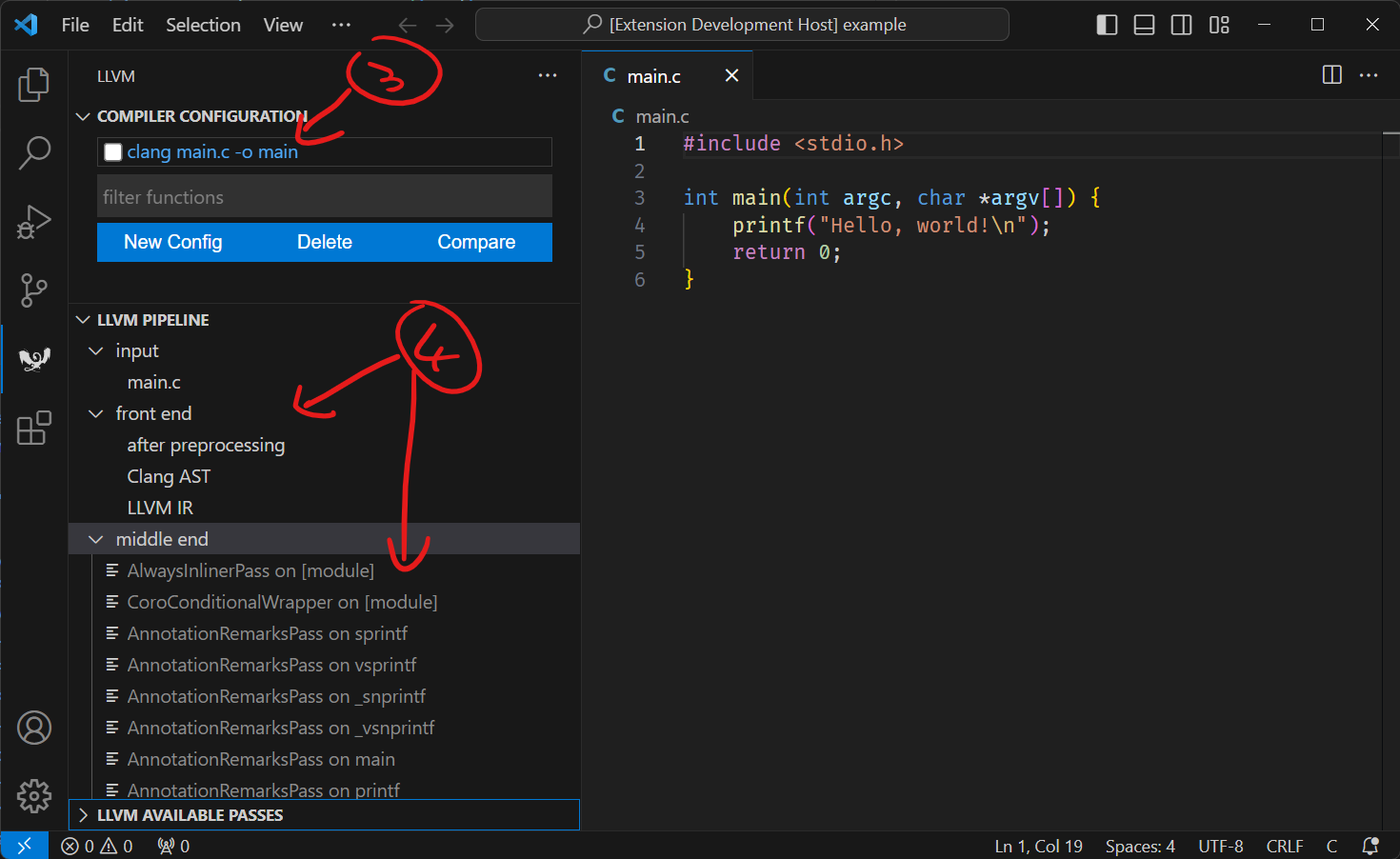Click Spaces: 4 indentation setting
The height and width of the screenshot is (859, 1400).
pyautogui.click(x=1140, y=846)
